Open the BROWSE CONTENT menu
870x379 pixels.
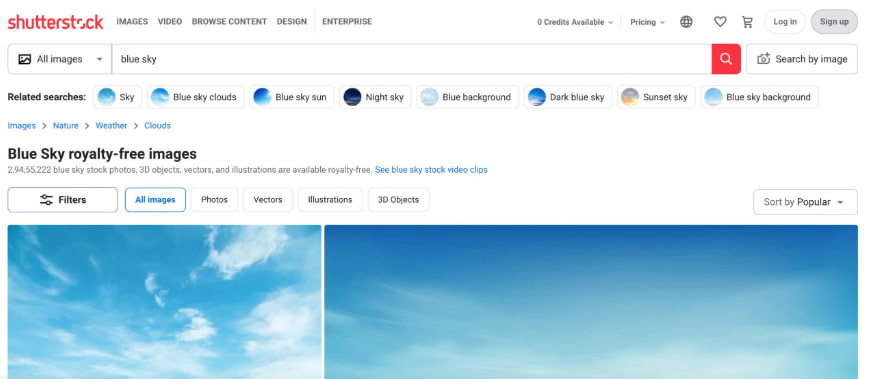(x=229, y=22)
